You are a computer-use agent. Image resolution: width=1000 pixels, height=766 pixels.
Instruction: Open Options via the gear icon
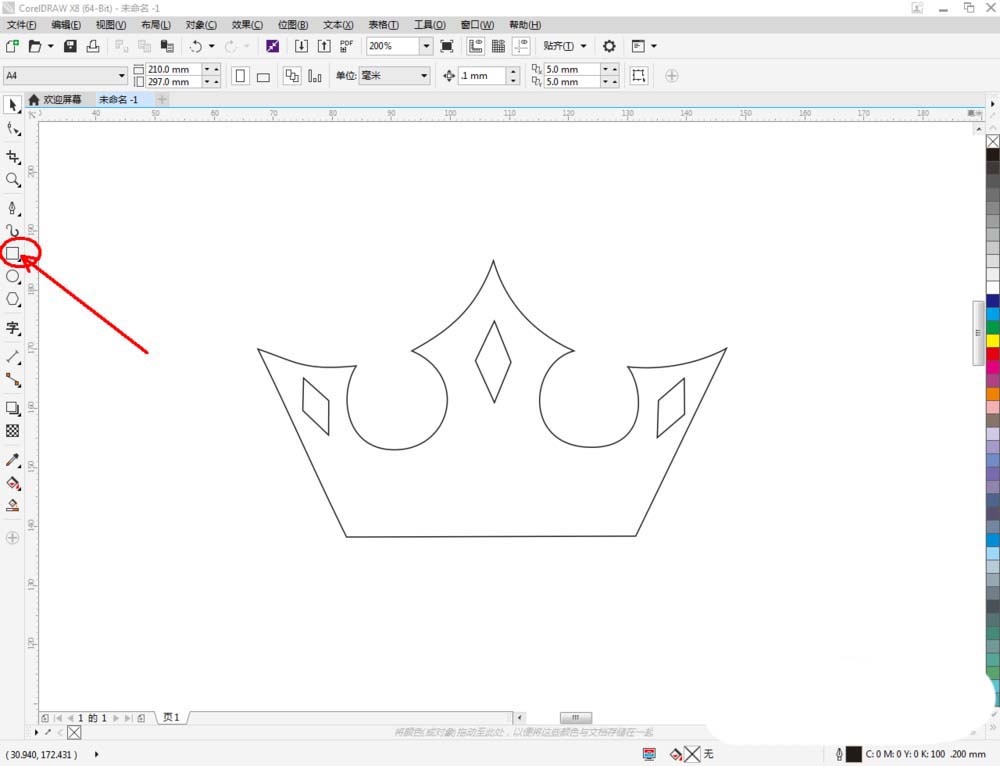pyautogui.click(x=609, y=46)
